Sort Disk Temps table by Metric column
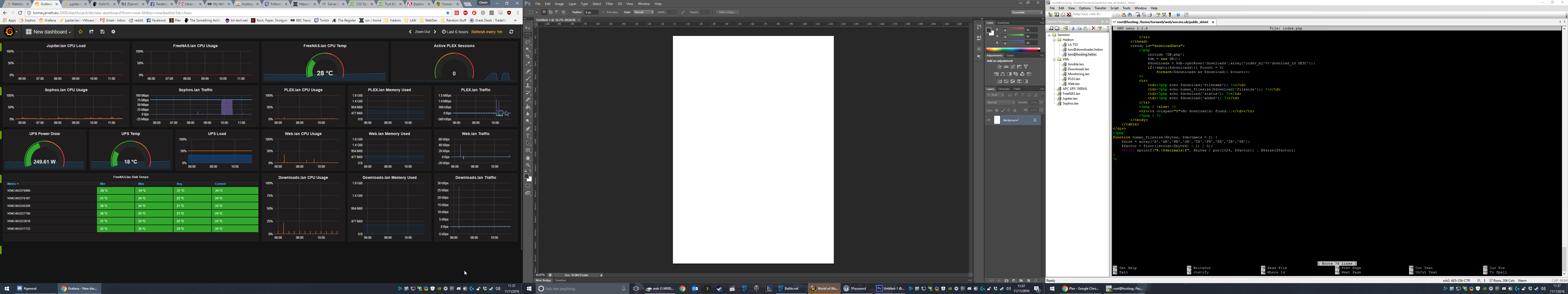The image size is (1568, 294). (x=12, y=183)
